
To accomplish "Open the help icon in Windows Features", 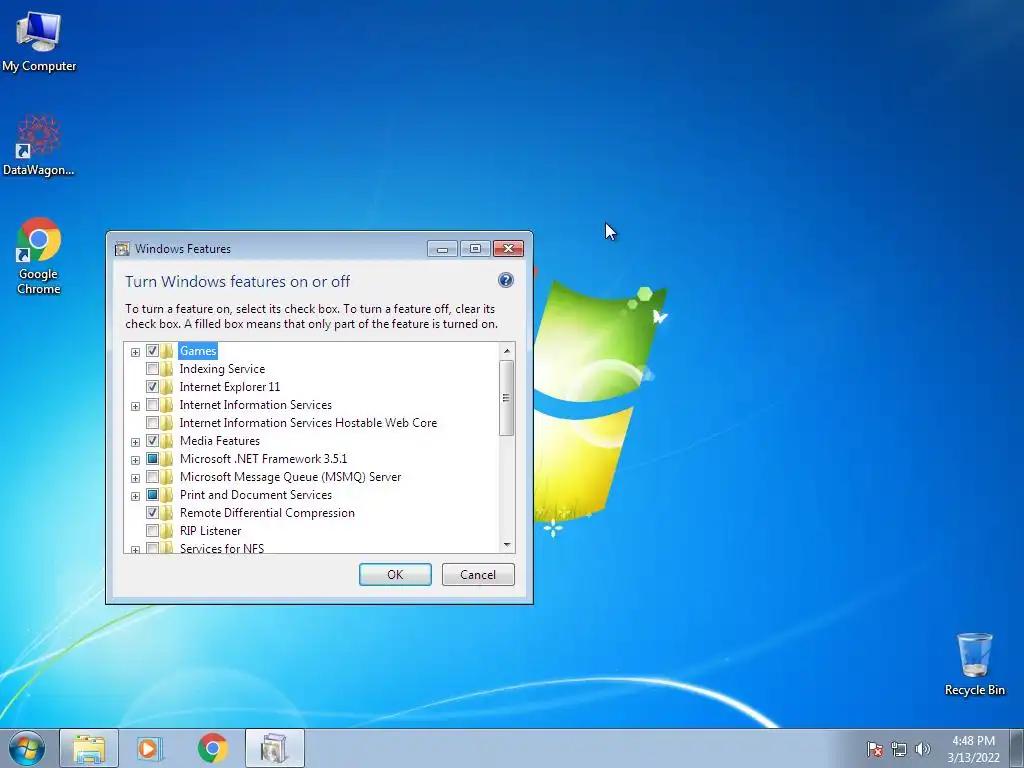I will [x=505, y=280].
